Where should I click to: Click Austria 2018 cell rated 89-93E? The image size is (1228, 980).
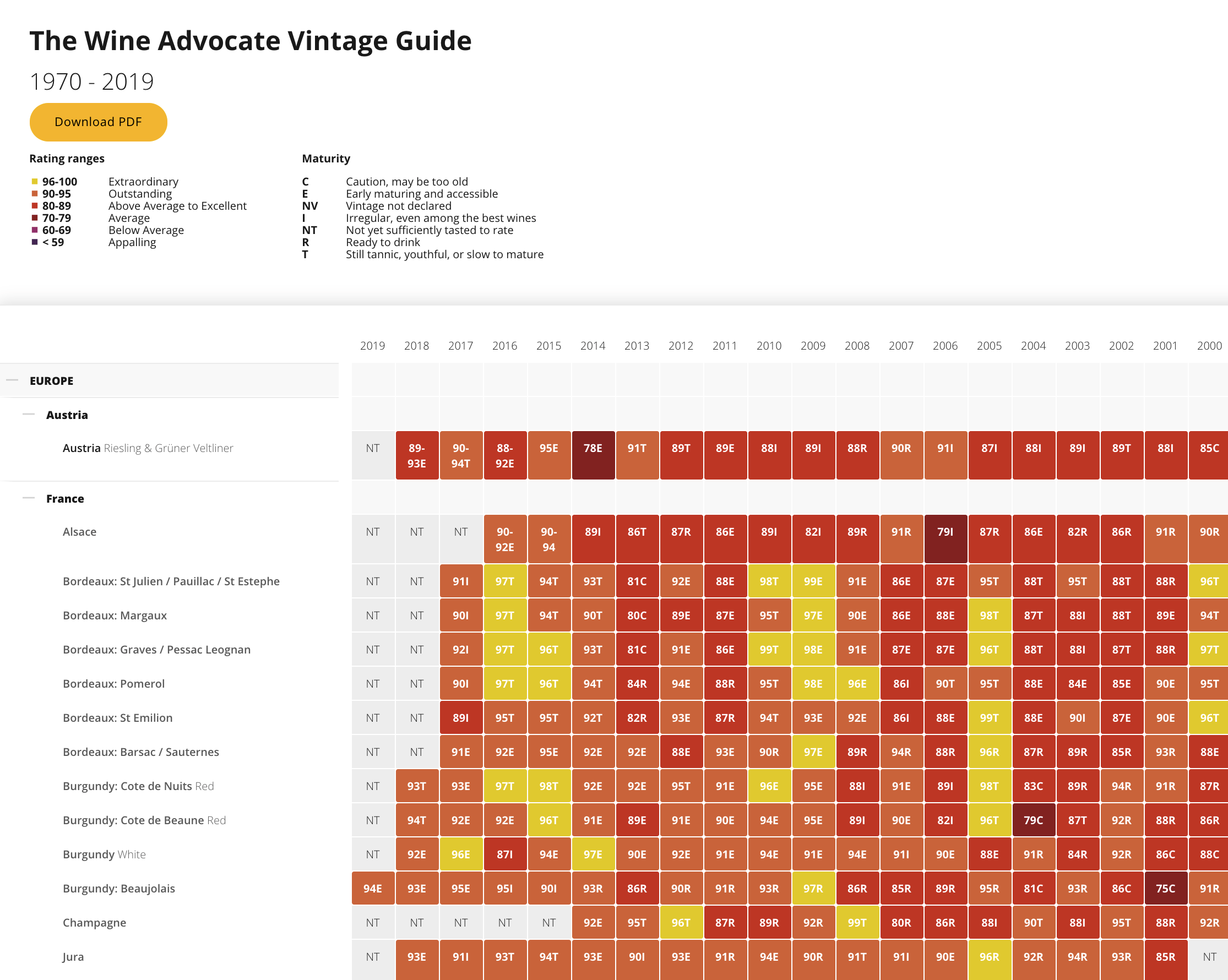417,455
